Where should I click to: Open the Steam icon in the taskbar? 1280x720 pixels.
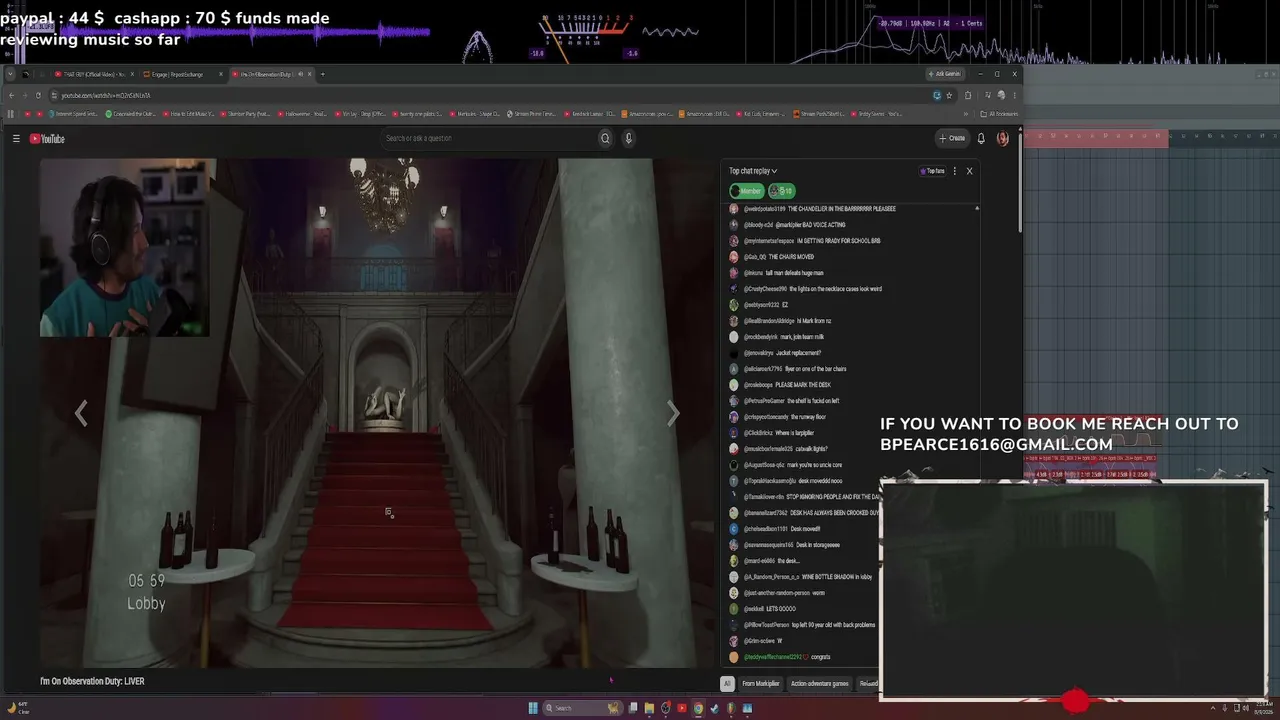click(x=714, y=708)
